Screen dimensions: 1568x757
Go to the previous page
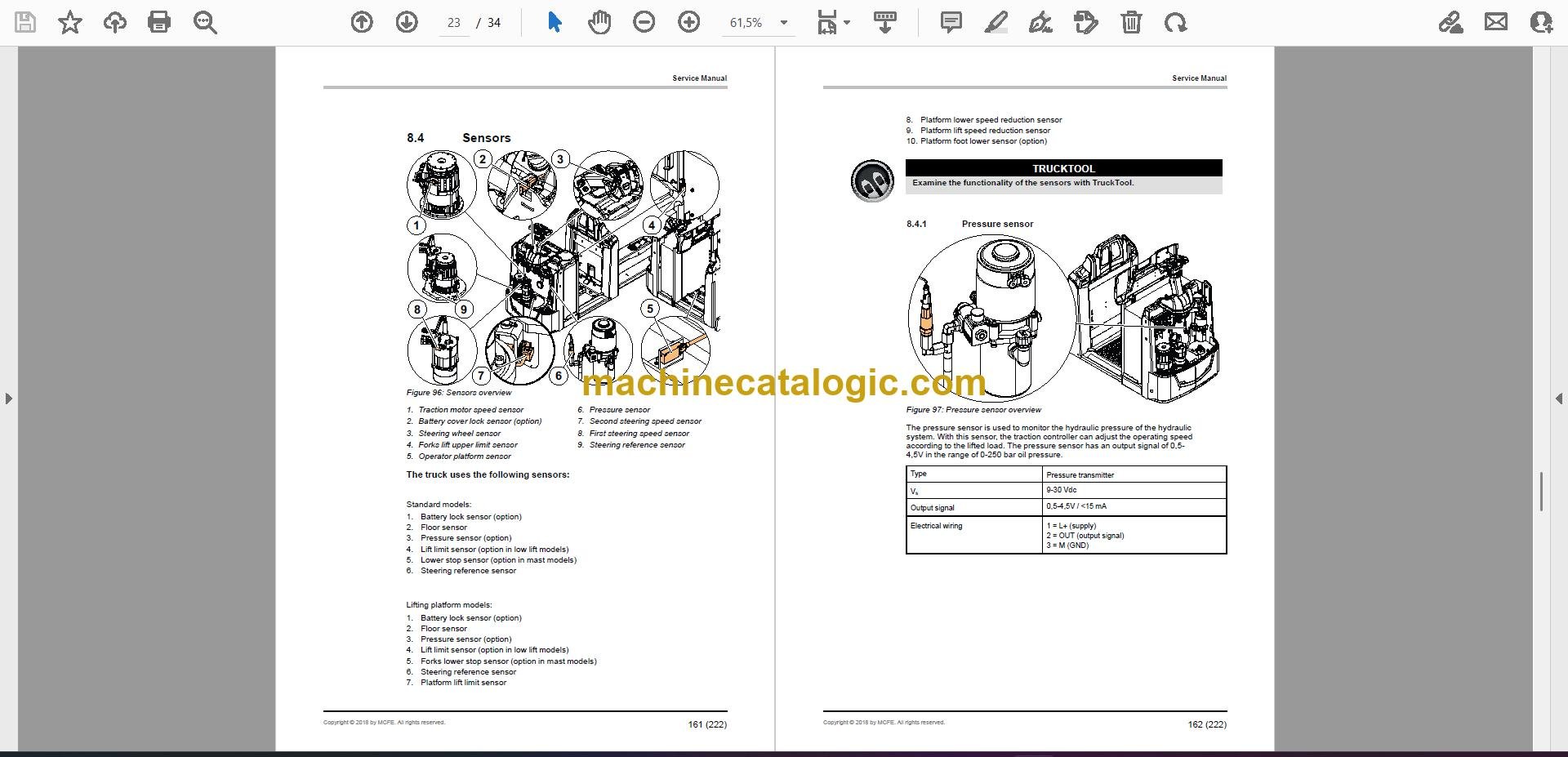[362, 22]
